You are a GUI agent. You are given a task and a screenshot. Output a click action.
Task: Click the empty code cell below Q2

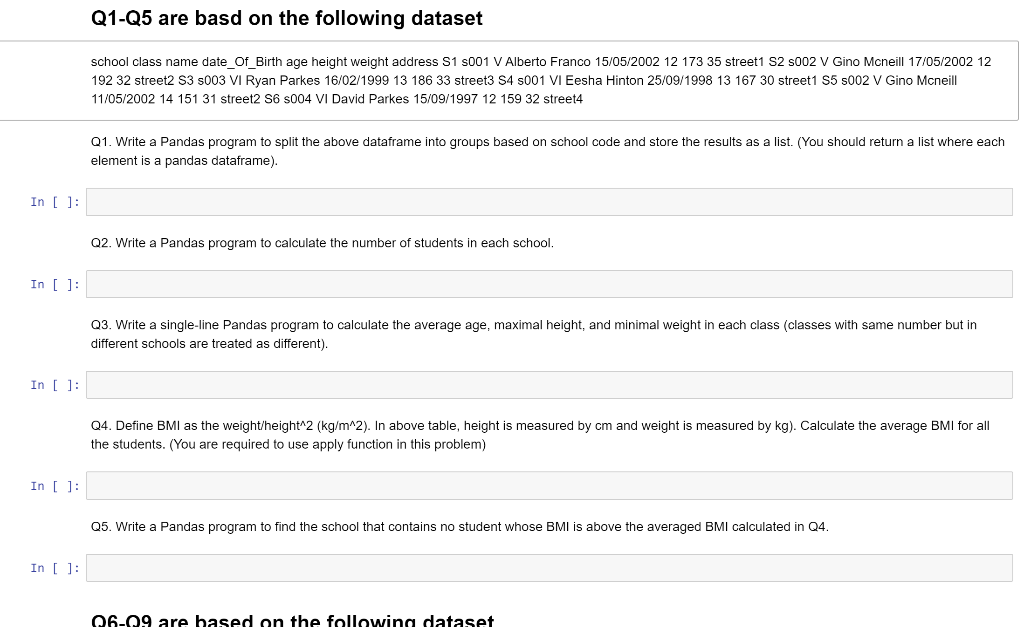[548, 283]
